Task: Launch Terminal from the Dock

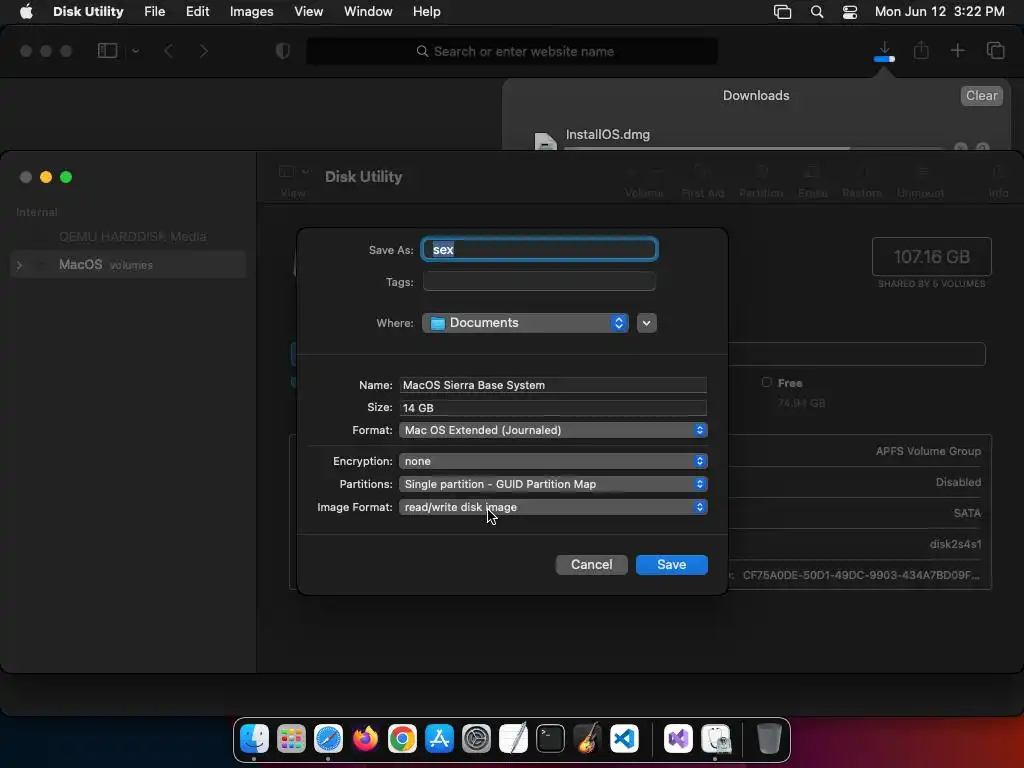Action: tap(550, 739)
